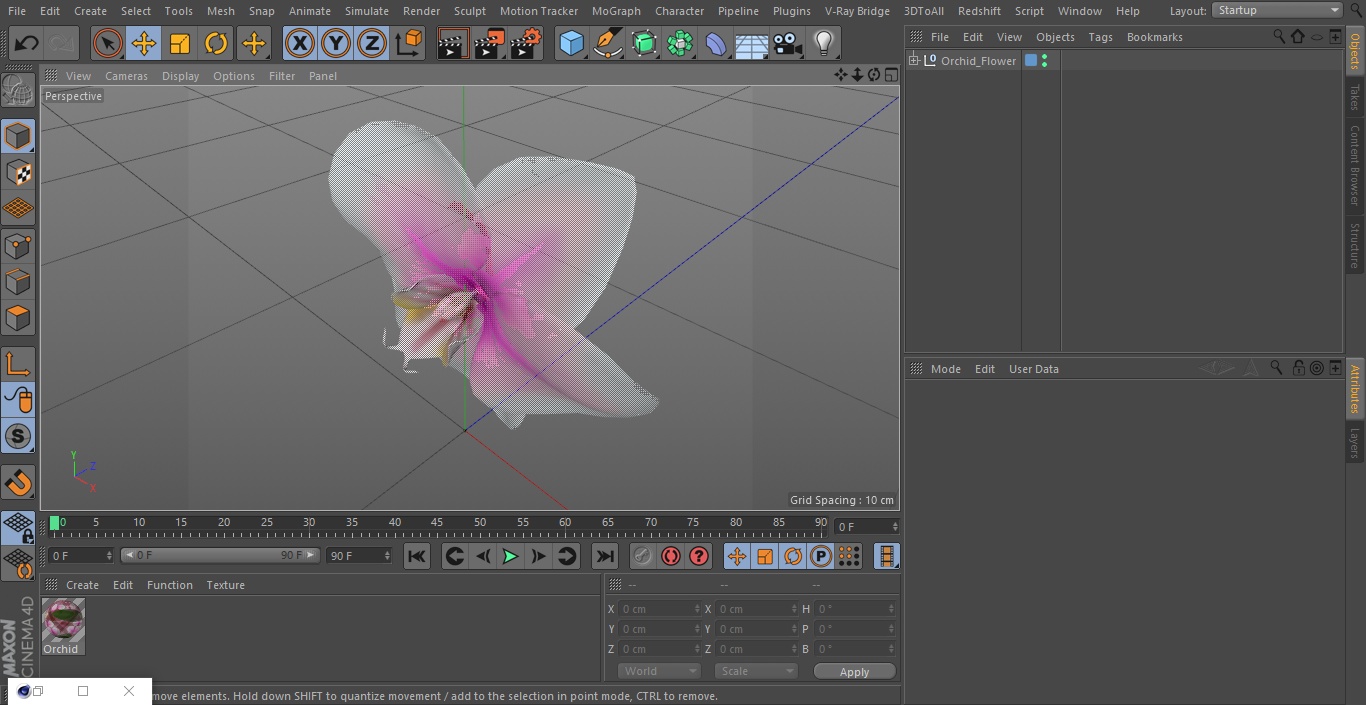Toggle Orchid_Flower visibility dots
This screenshot has height=705, width=1366.
(x=1044, y=61)
